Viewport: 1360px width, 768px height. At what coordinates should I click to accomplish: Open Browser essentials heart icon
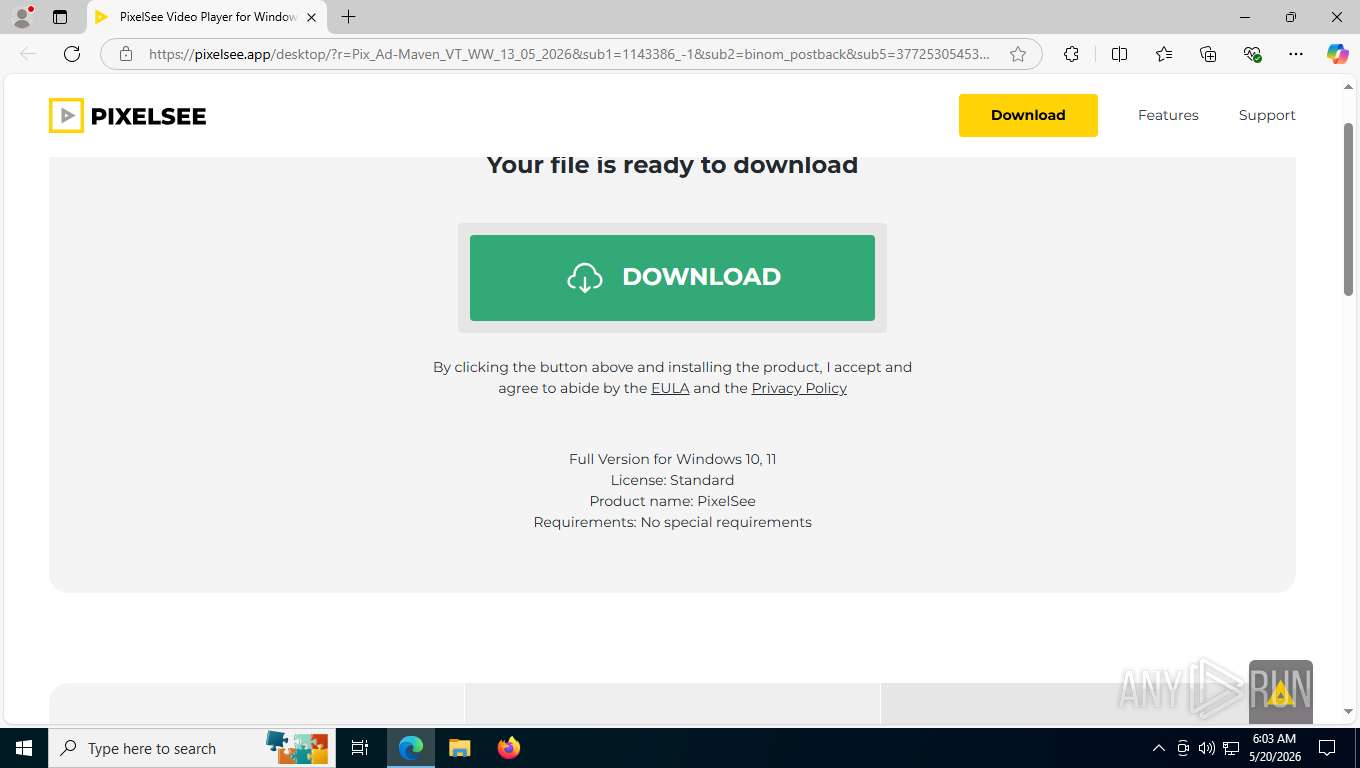(x=1252, y=54)
